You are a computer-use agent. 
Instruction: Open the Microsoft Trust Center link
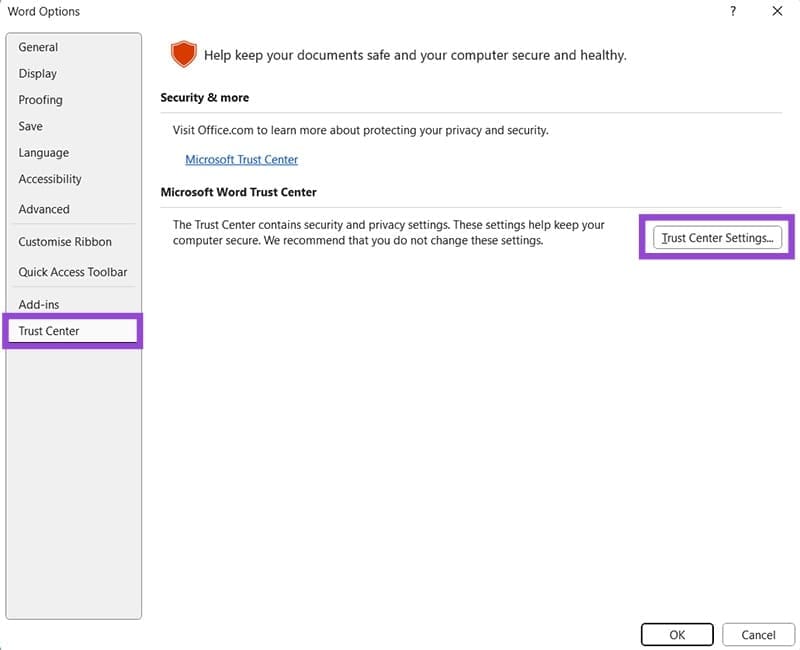[241, 159]
